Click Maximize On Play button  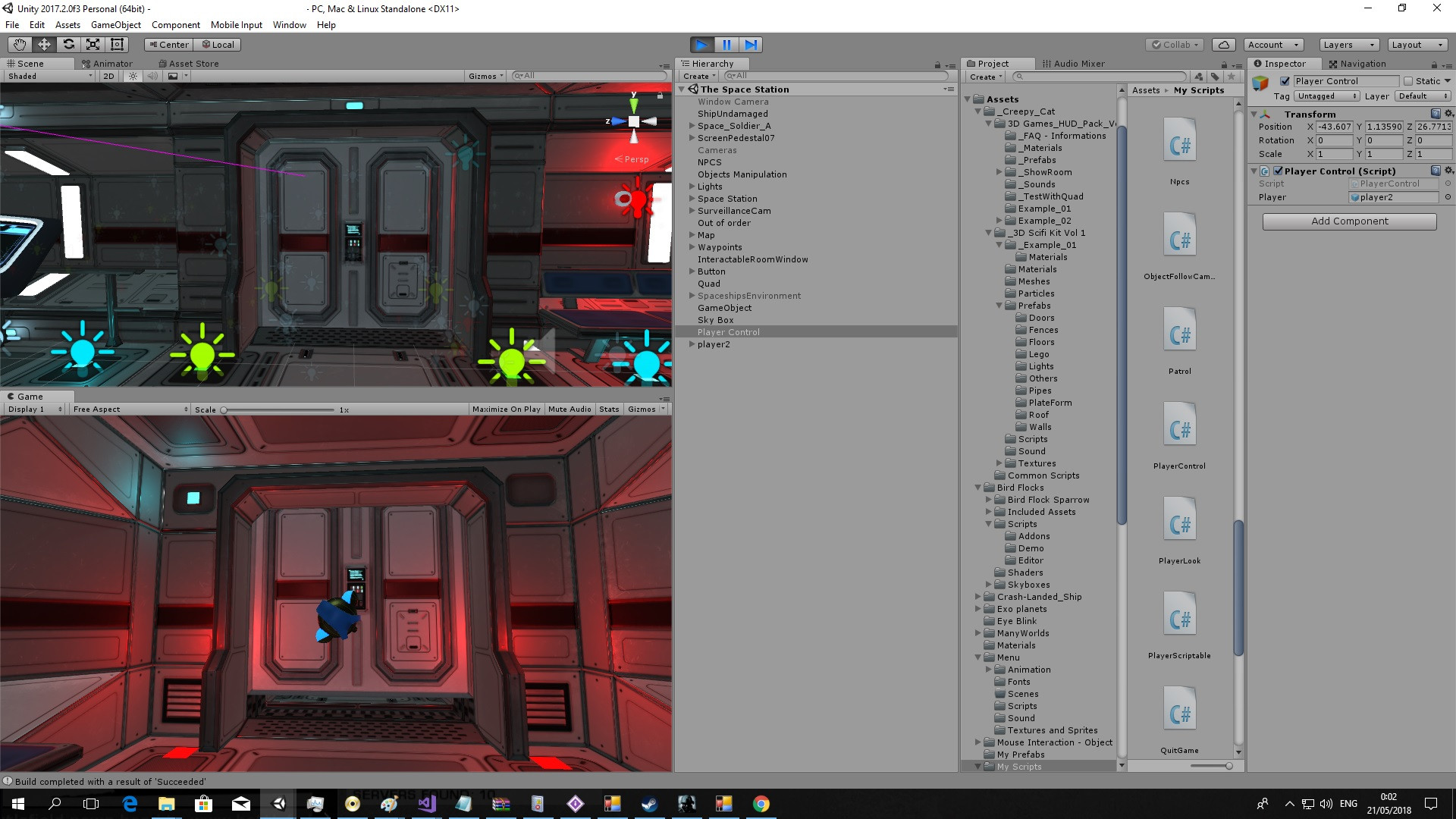[506, 409]
